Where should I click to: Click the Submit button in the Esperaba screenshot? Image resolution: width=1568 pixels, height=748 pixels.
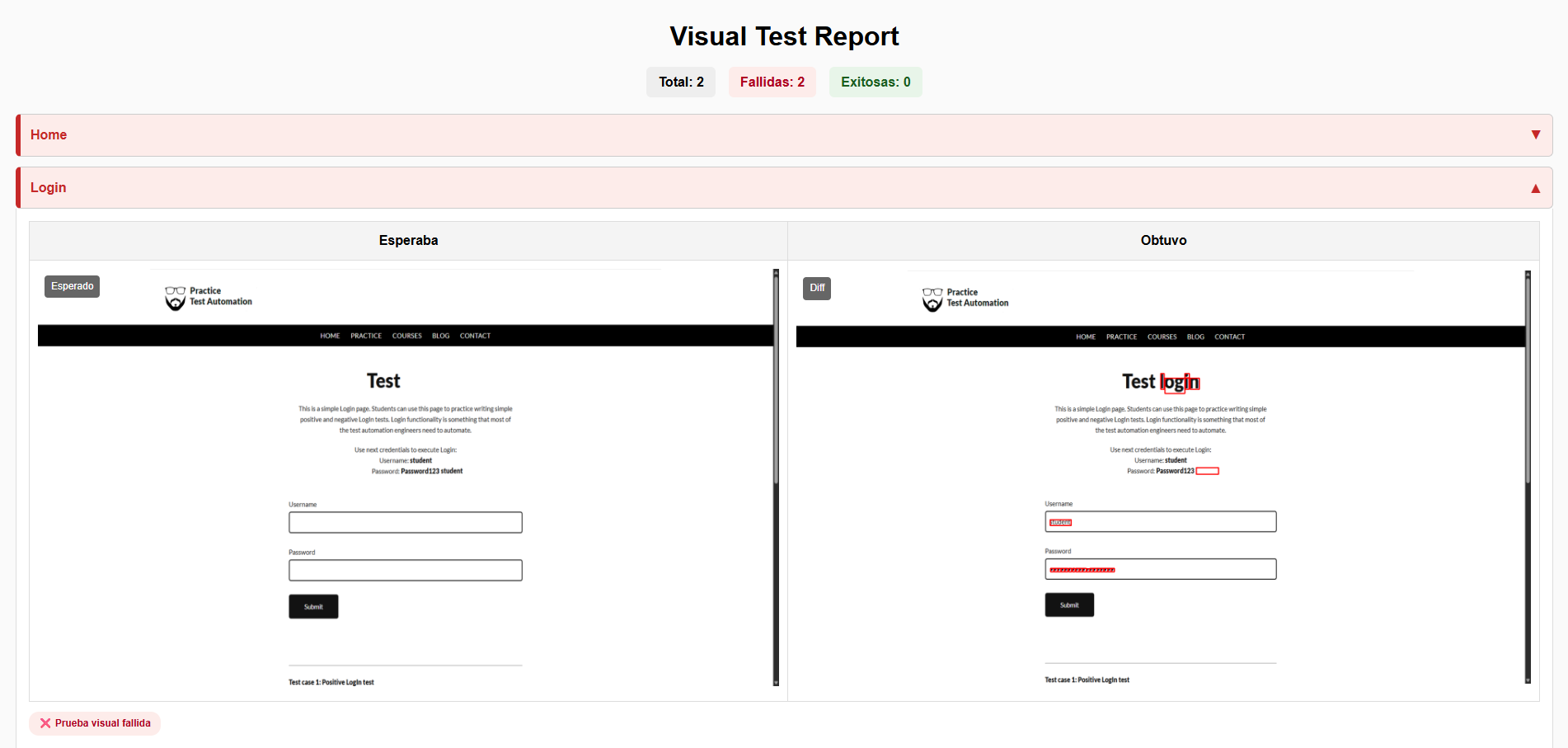click(313, 606)
